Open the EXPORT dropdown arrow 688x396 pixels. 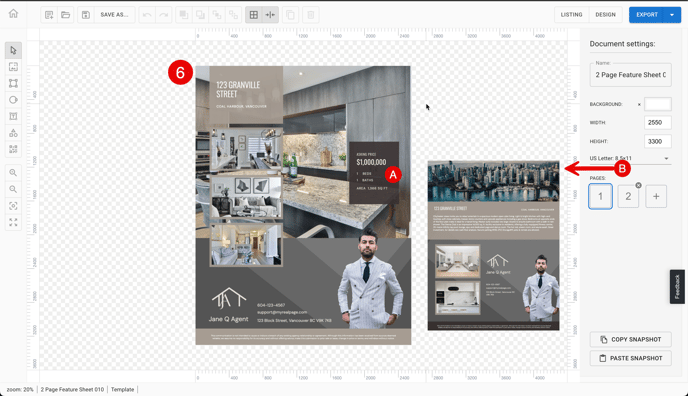point(672,15)
